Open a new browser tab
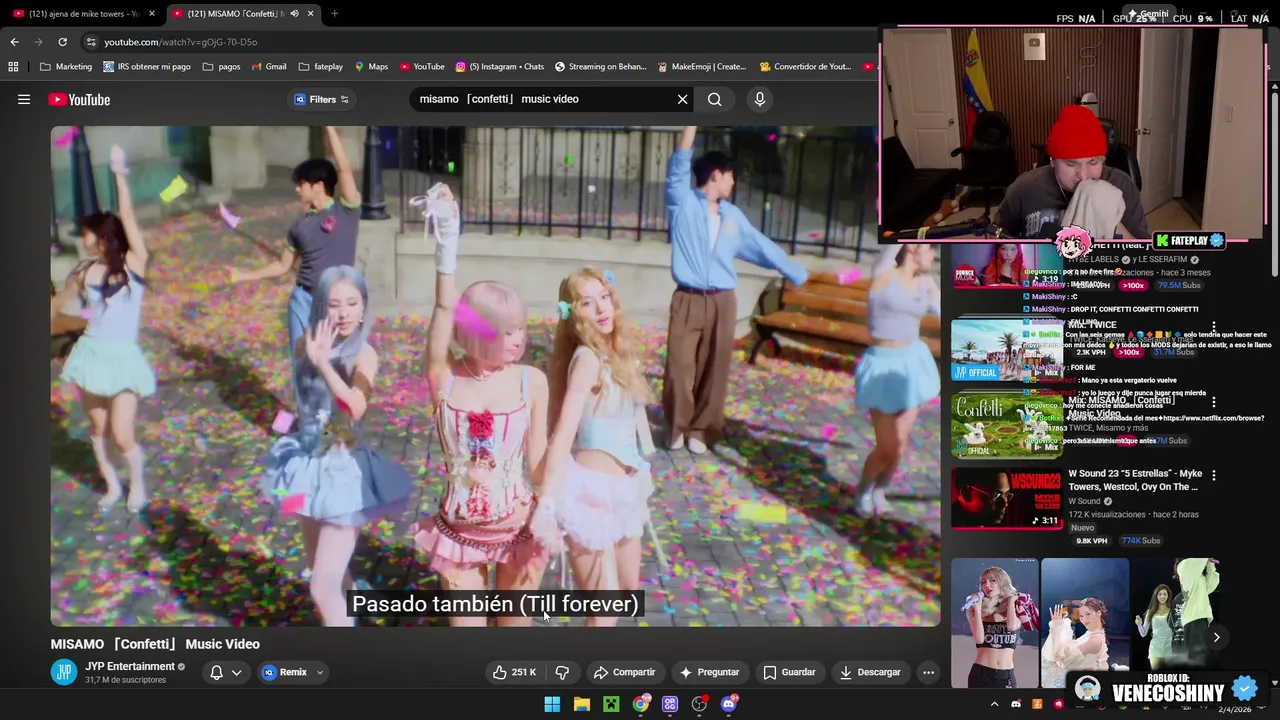Screen dimensions: 1280x720 (334, 14)
